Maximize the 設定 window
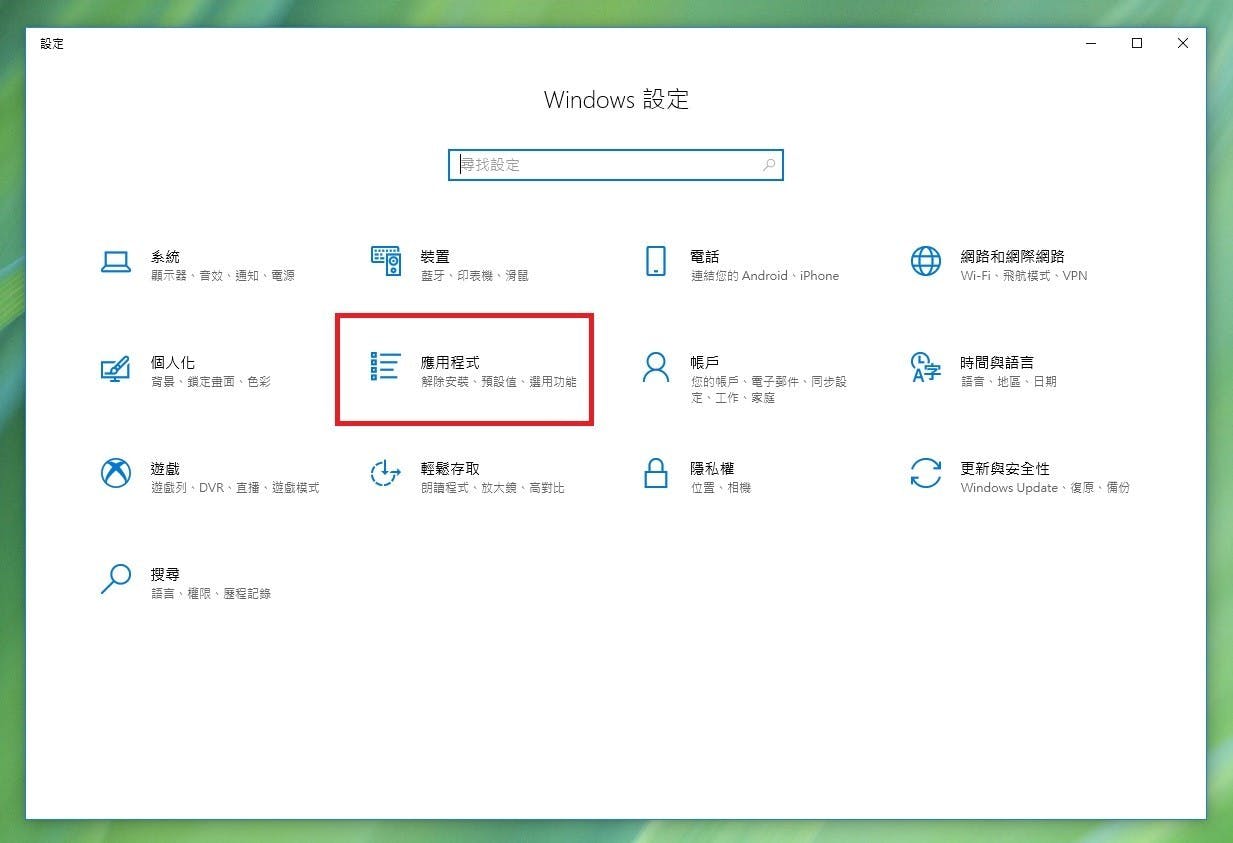This screenshot has height=843, width=1233. (1137, 43)
